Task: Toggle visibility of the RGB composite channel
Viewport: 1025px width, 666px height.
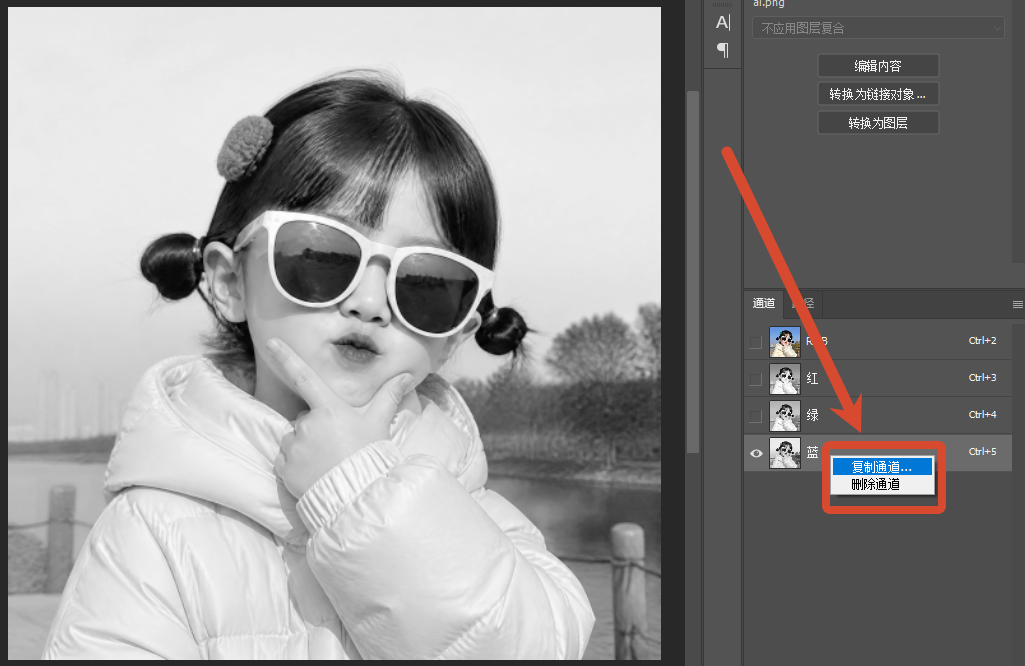Action: pos(756,342)
